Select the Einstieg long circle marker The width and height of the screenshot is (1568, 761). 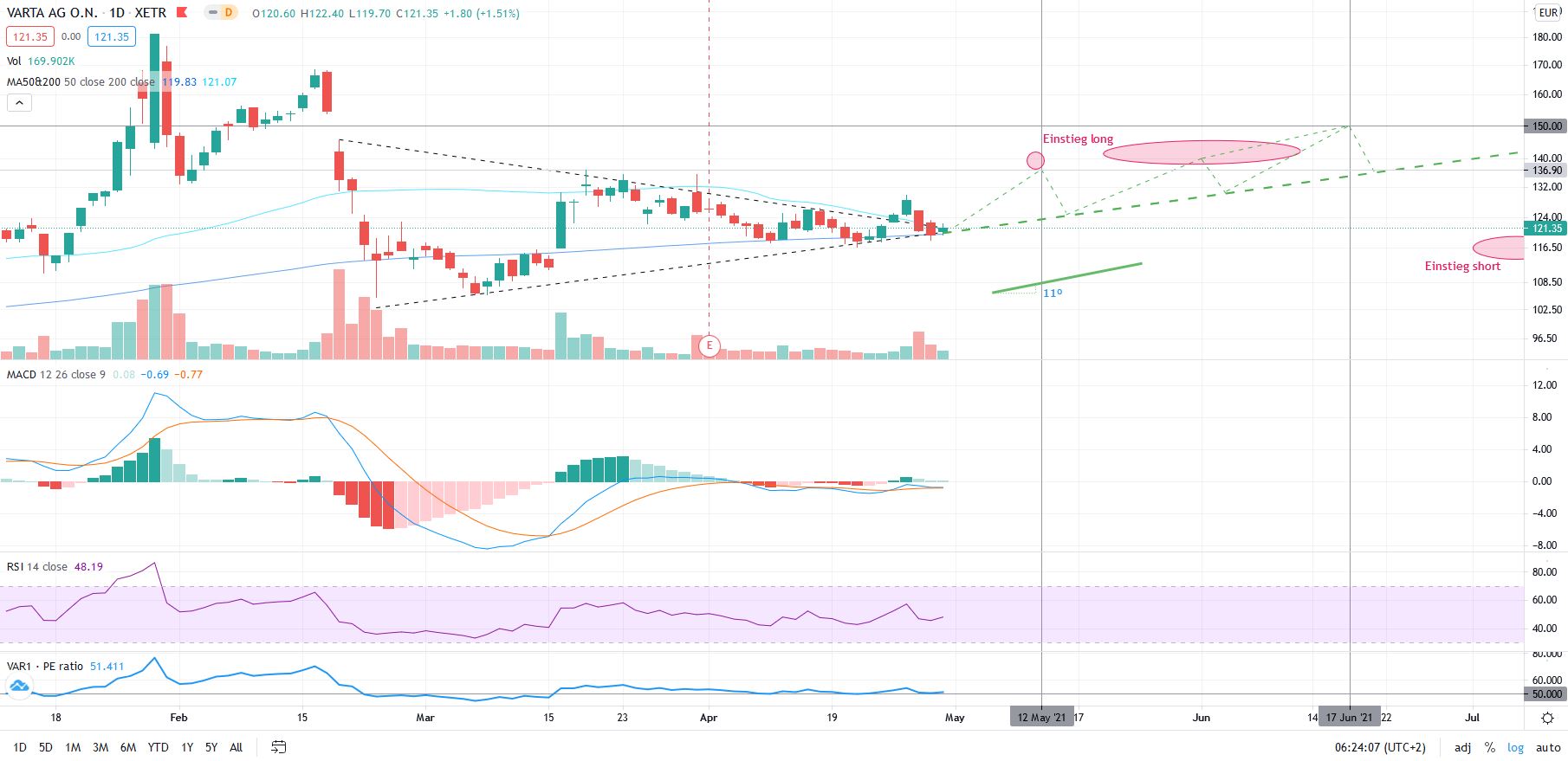pos(1035,160)
